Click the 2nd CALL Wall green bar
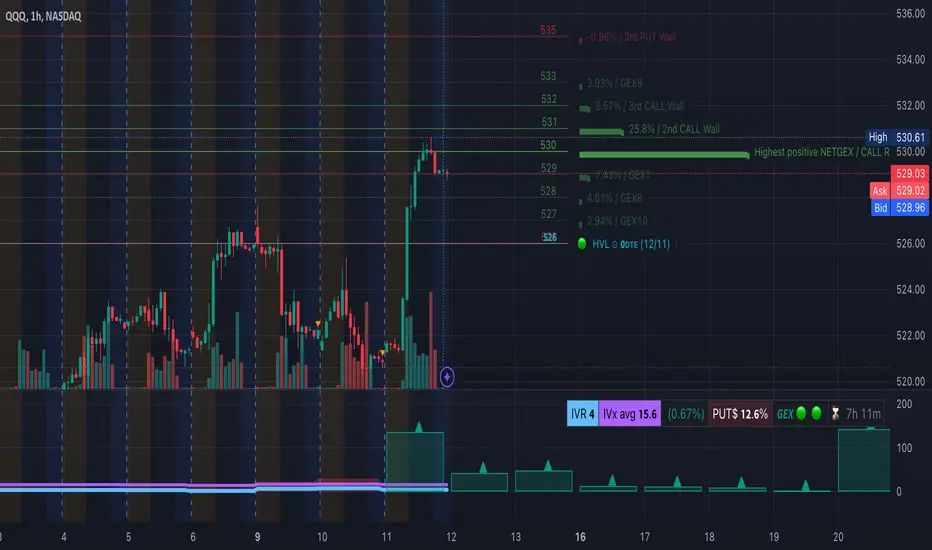This screenshot has width=932, height=550. point(601,131)
